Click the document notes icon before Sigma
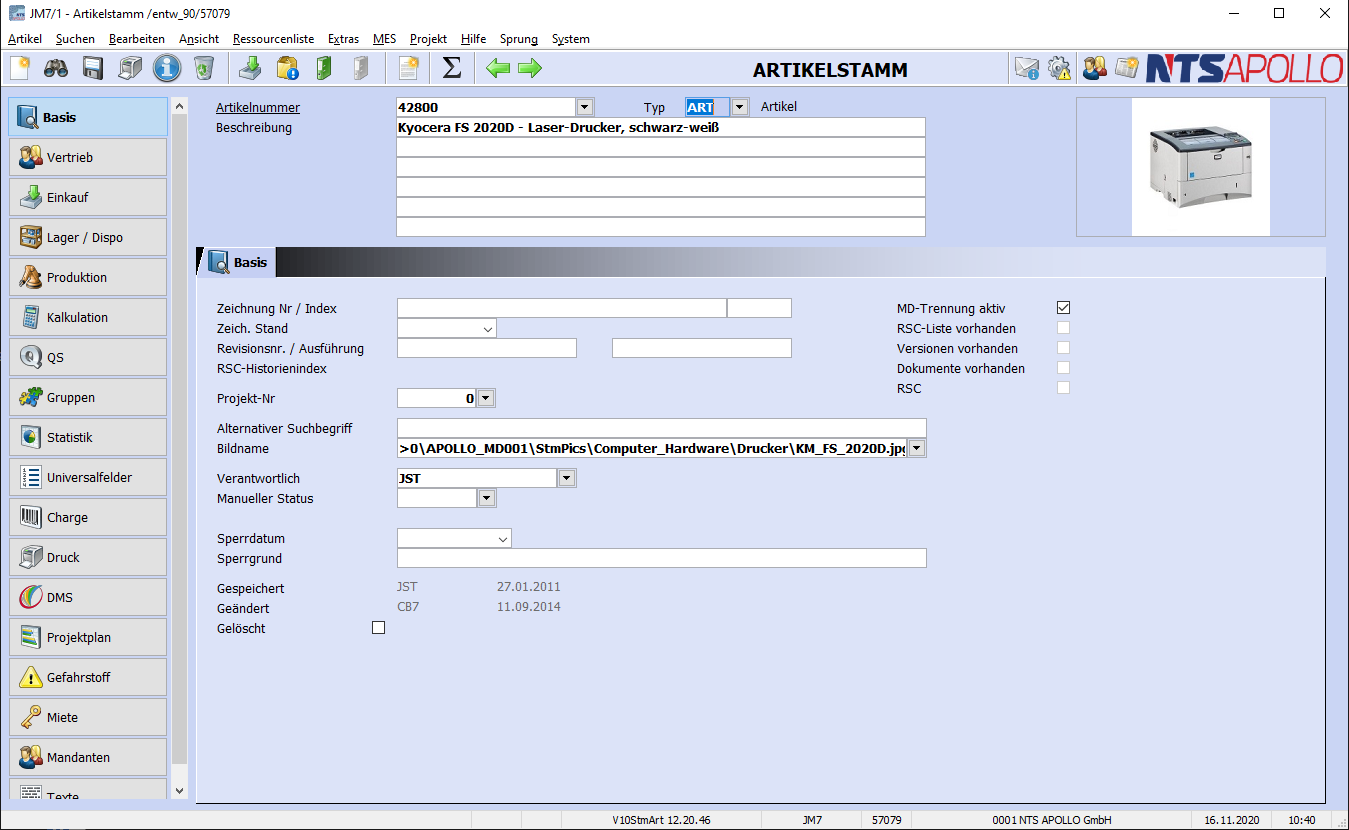The image size is (1349, 830). [407, 68]
